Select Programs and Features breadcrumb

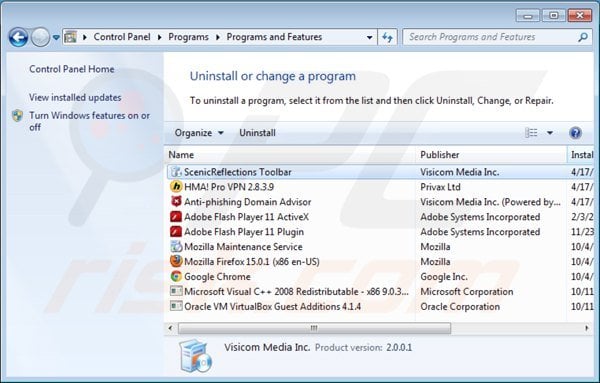point(274,37)
